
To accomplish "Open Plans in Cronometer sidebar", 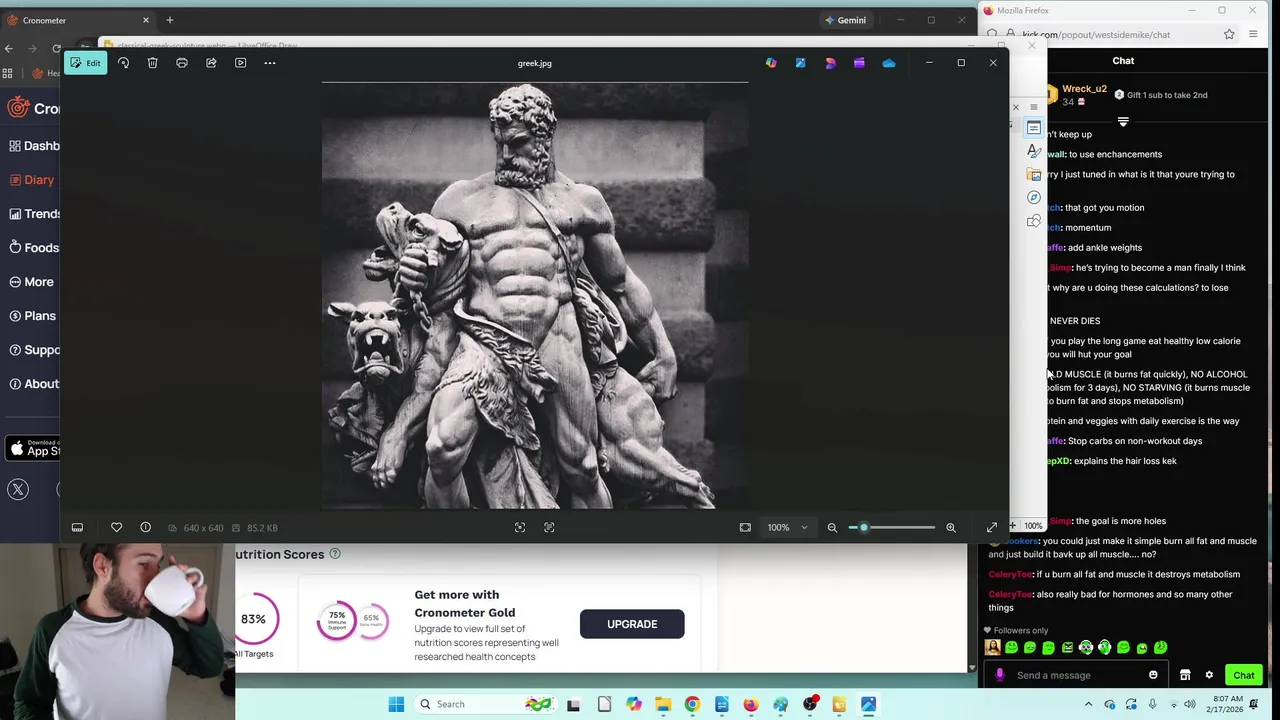I will pyautogui.click(x=32, y=316).
